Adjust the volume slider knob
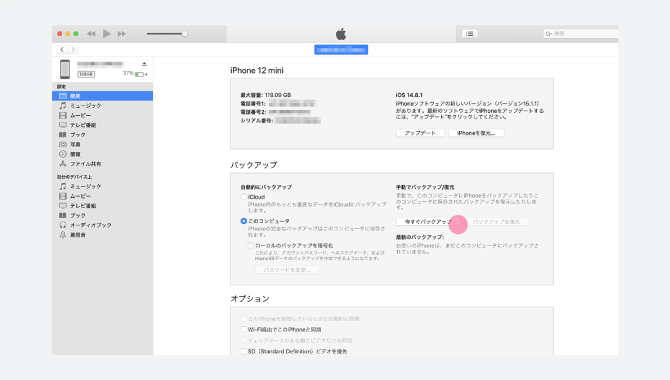This screenshot has height=380, width=670. tap(185, 34)
